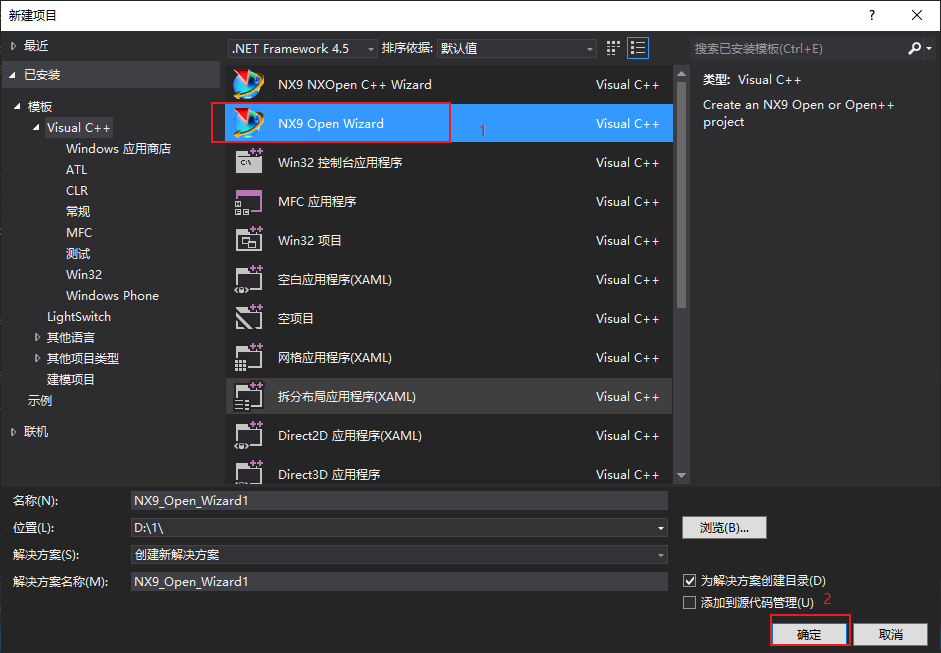Pick the 空项目 template icon
This screenshot has height=653, width=941.
[x=248, y=318]
